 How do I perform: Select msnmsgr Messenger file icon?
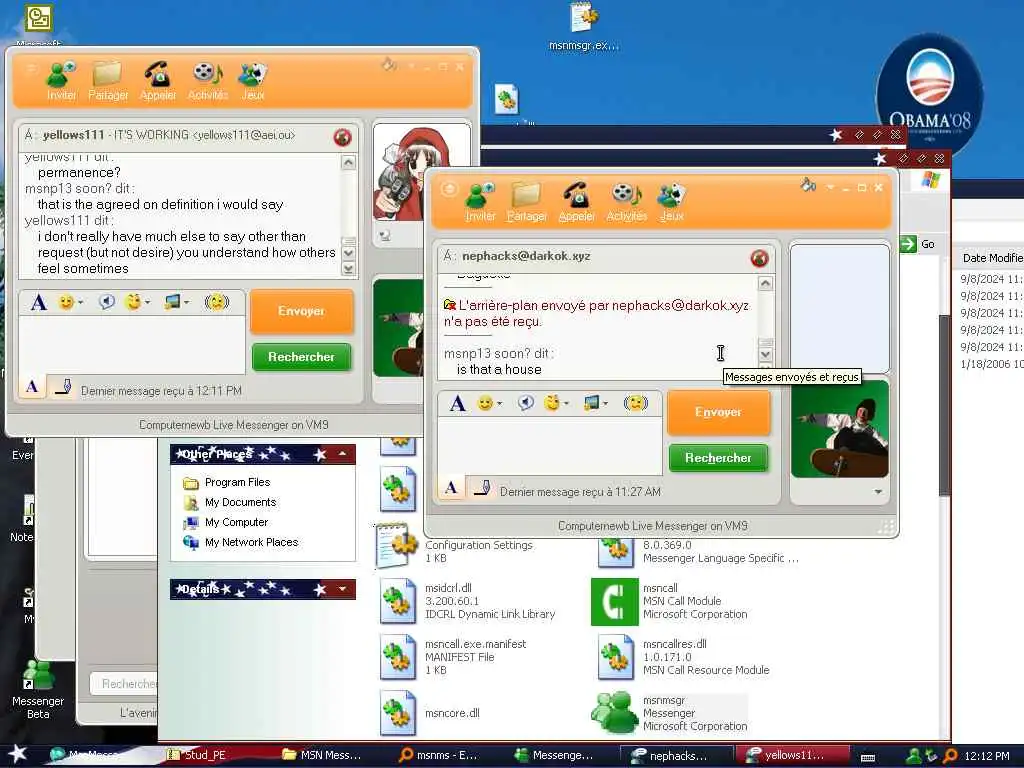point(615,712)
